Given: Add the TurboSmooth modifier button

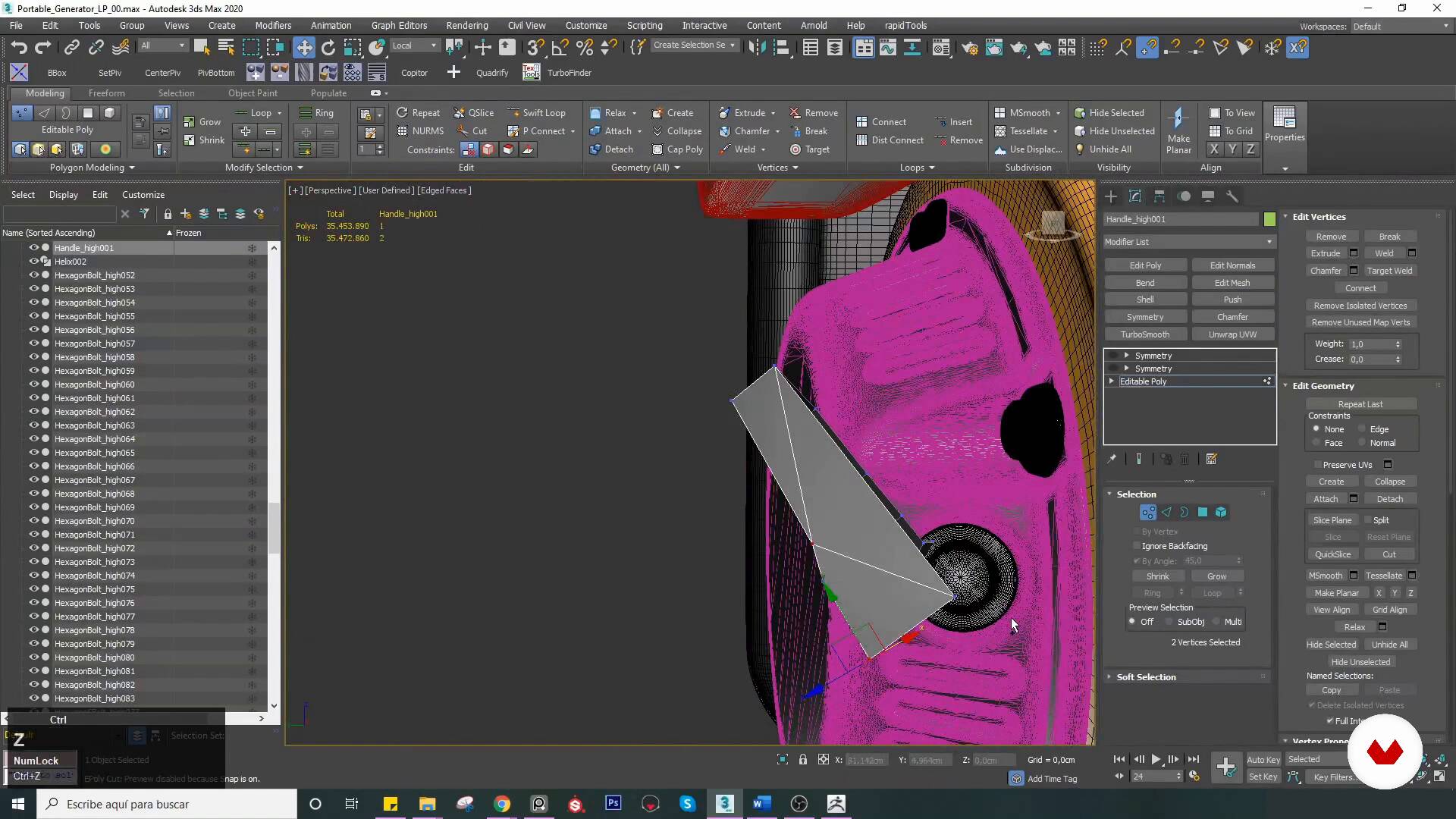Looking at the screenshot, I should point(1145,334).
